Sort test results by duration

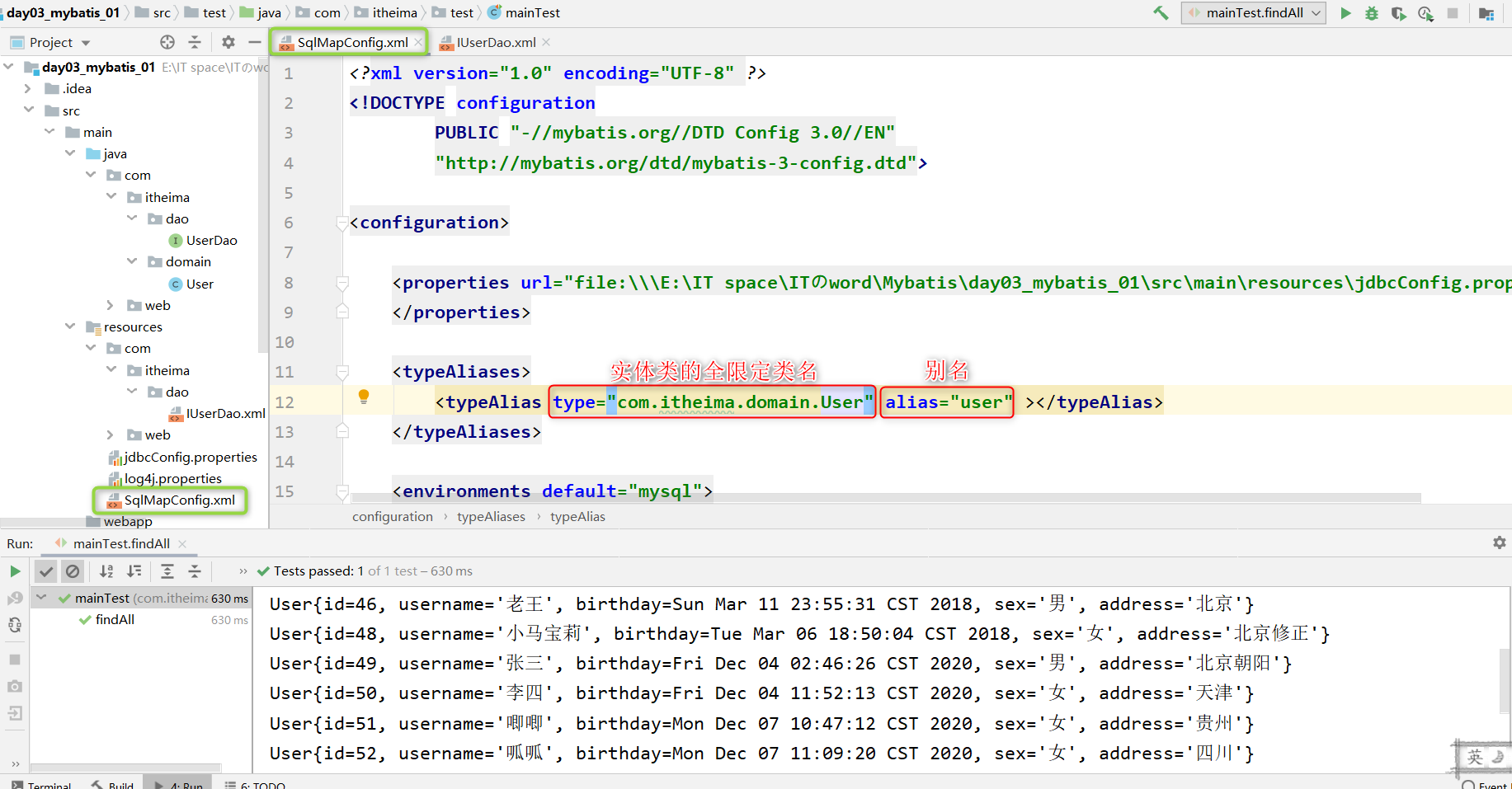[134, 571]
